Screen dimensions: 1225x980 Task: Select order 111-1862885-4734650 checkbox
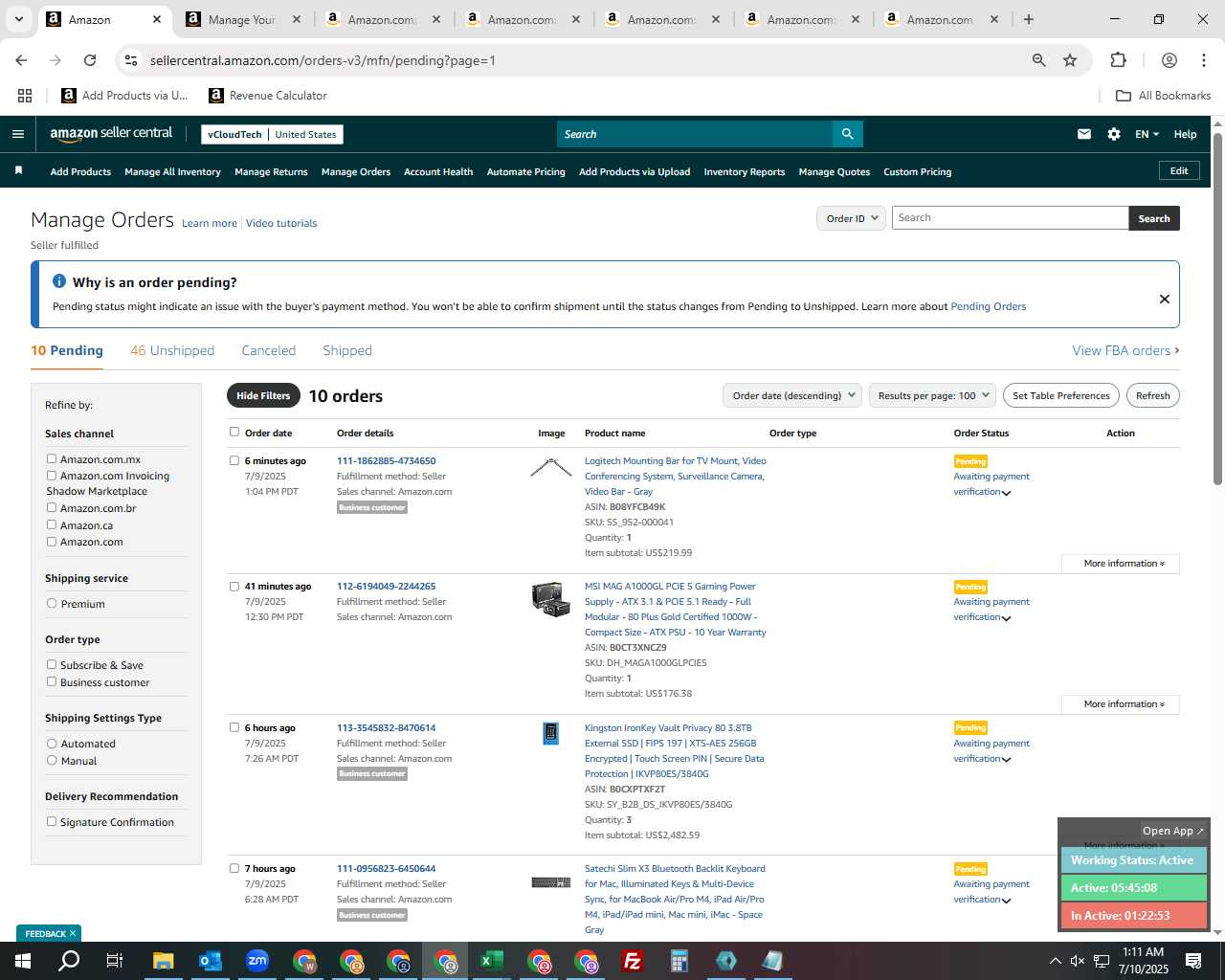pos(234,460)
